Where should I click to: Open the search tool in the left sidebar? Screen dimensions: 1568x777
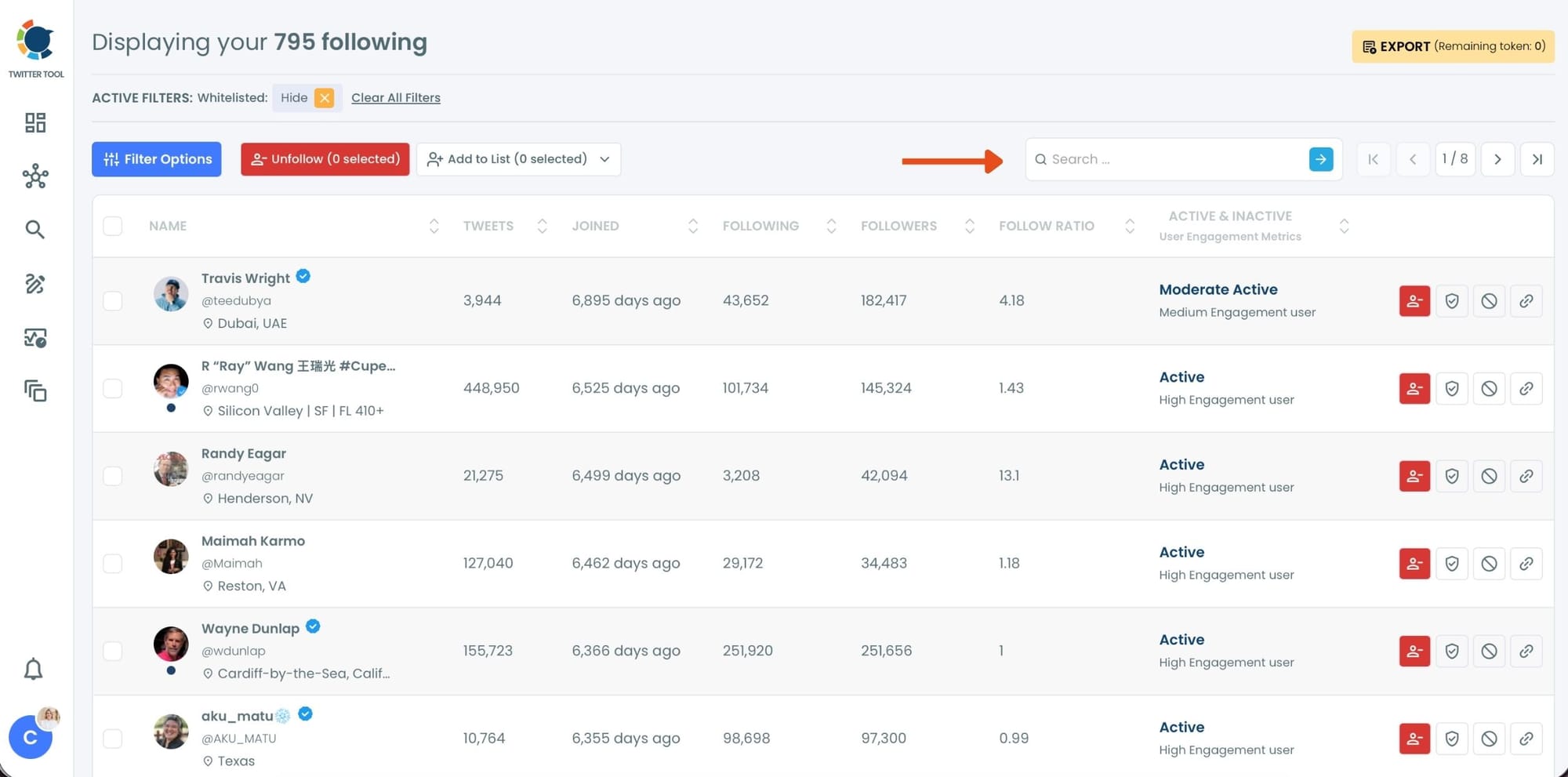(34, 229)
